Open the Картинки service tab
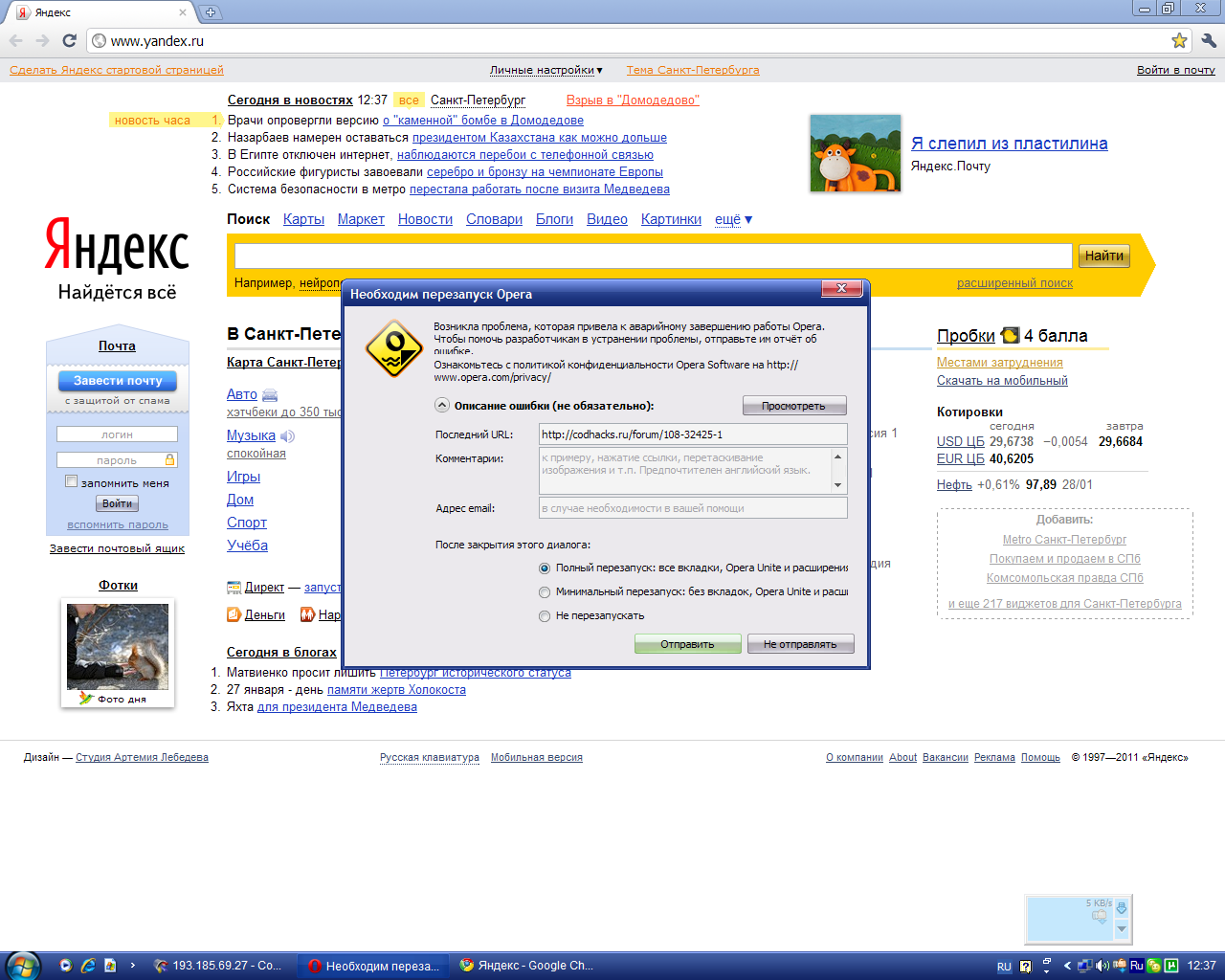Viewport: 1225px width, 980px height. (671, 219)
